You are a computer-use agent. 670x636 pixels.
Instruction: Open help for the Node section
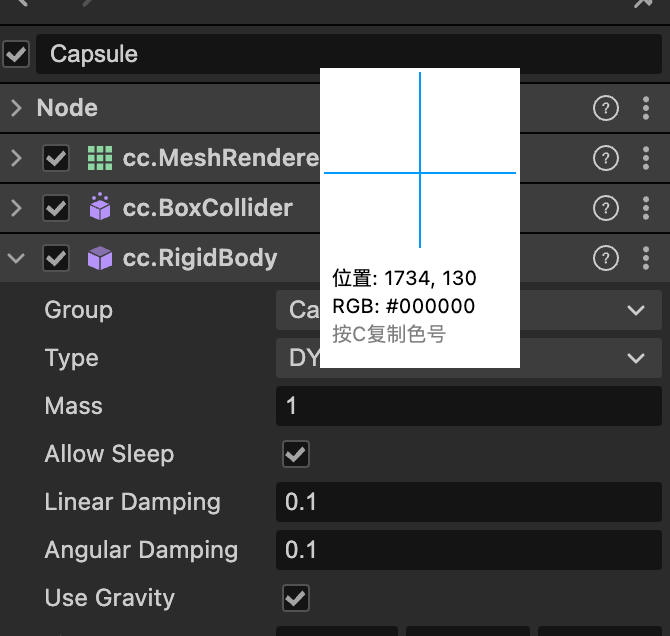pos(605,108)
